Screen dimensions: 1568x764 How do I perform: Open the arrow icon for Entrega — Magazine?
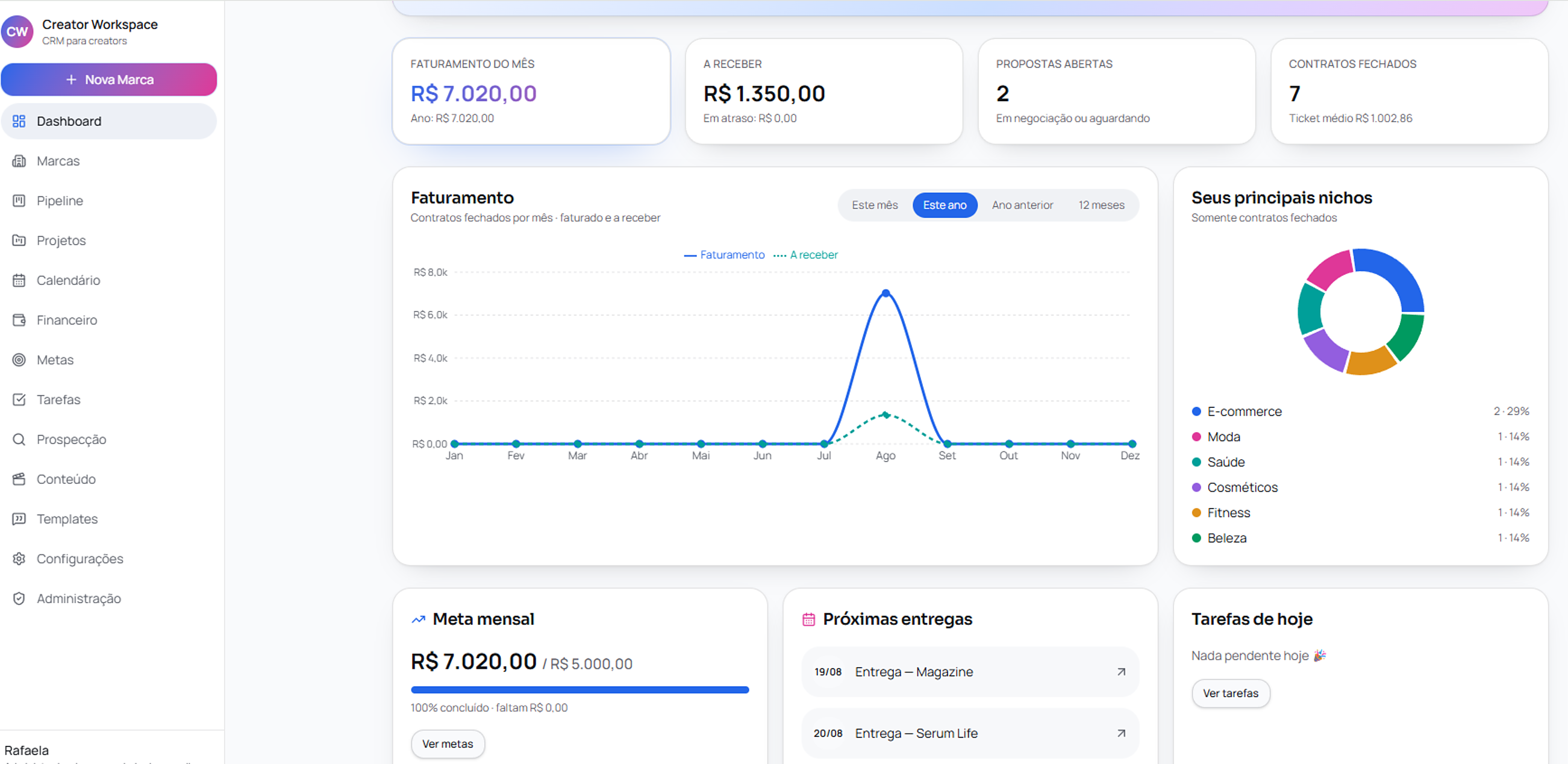(1120, 671)
